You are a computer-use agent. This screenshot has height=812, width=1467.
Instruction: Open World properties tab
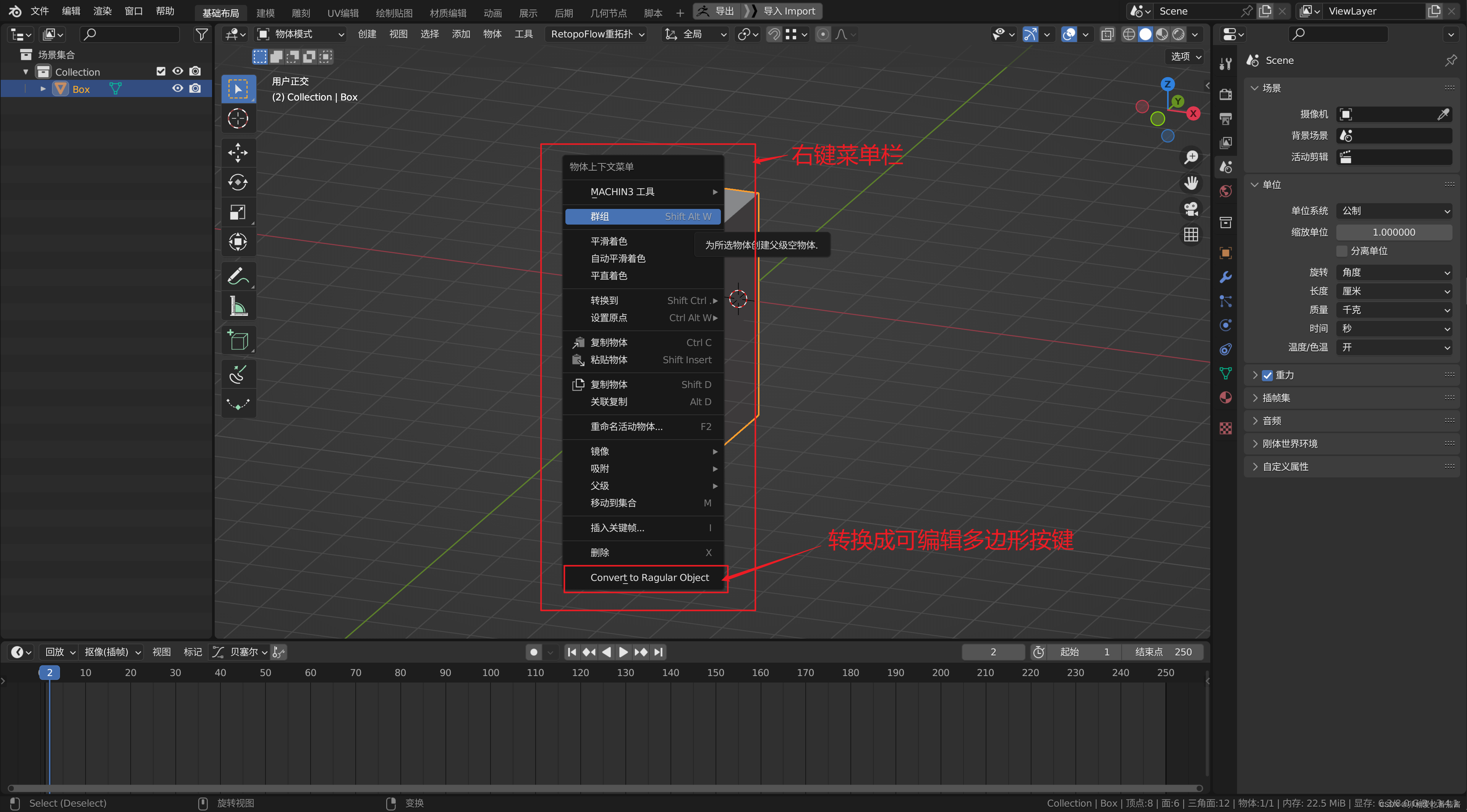(1226, 191)
